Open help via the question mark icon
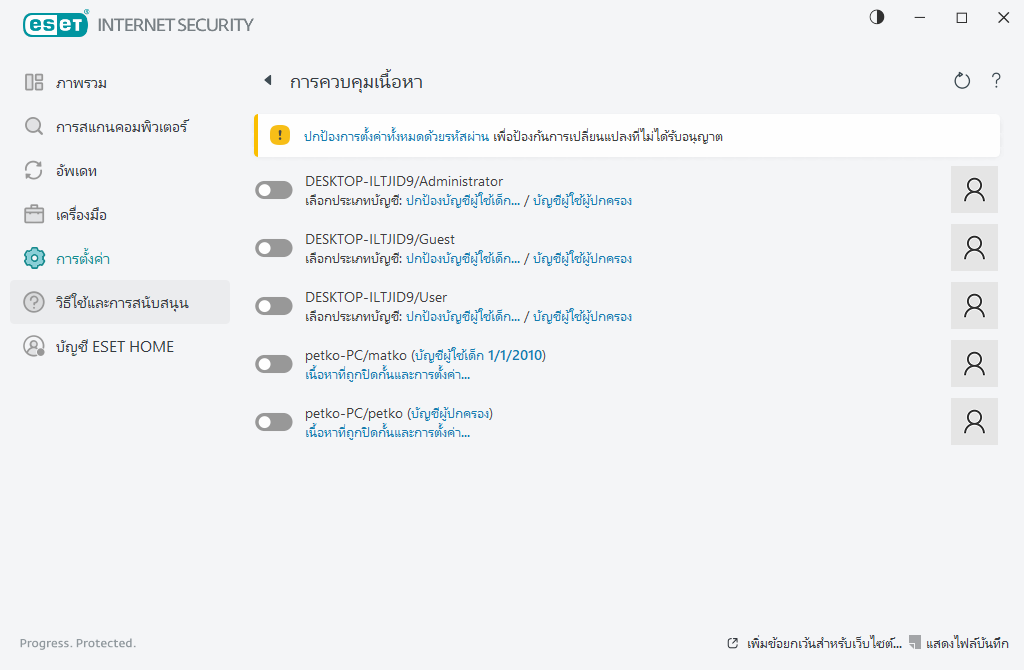Screen dimensions: 1024x670 tap(996, 82)
